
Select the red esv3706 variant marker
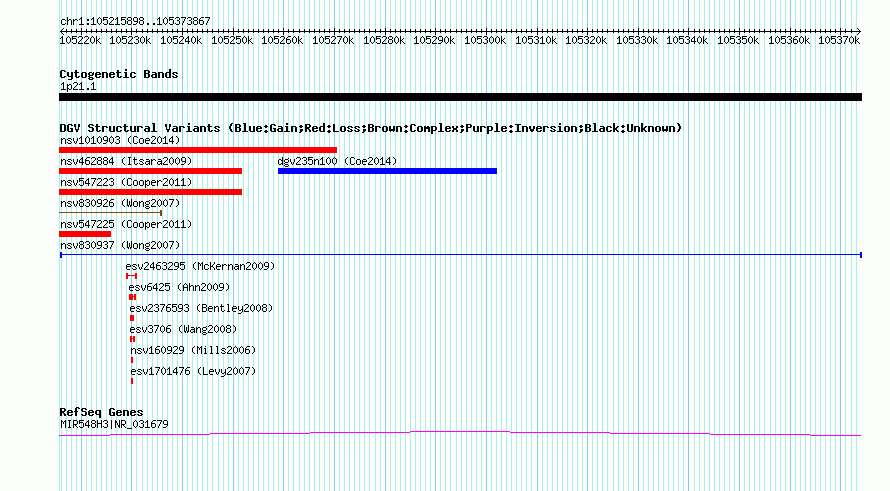(132, 339)
